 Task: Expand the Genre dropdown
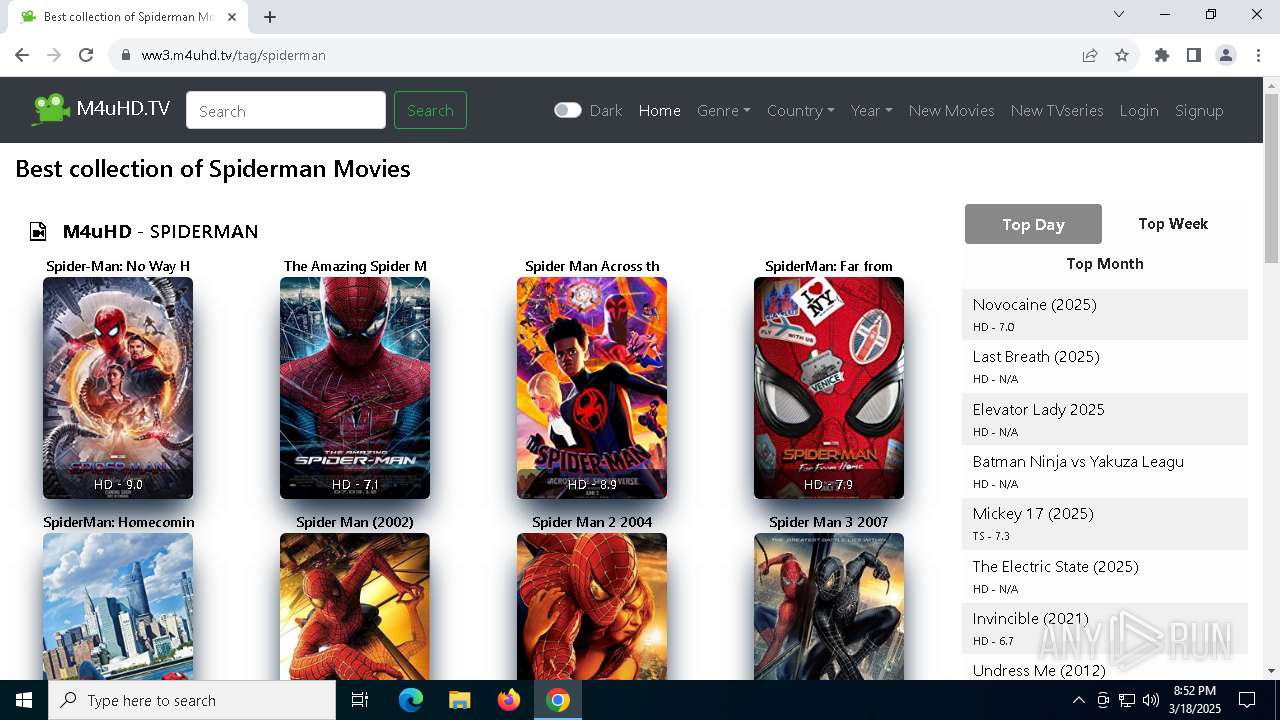click(x=723, y=111)
